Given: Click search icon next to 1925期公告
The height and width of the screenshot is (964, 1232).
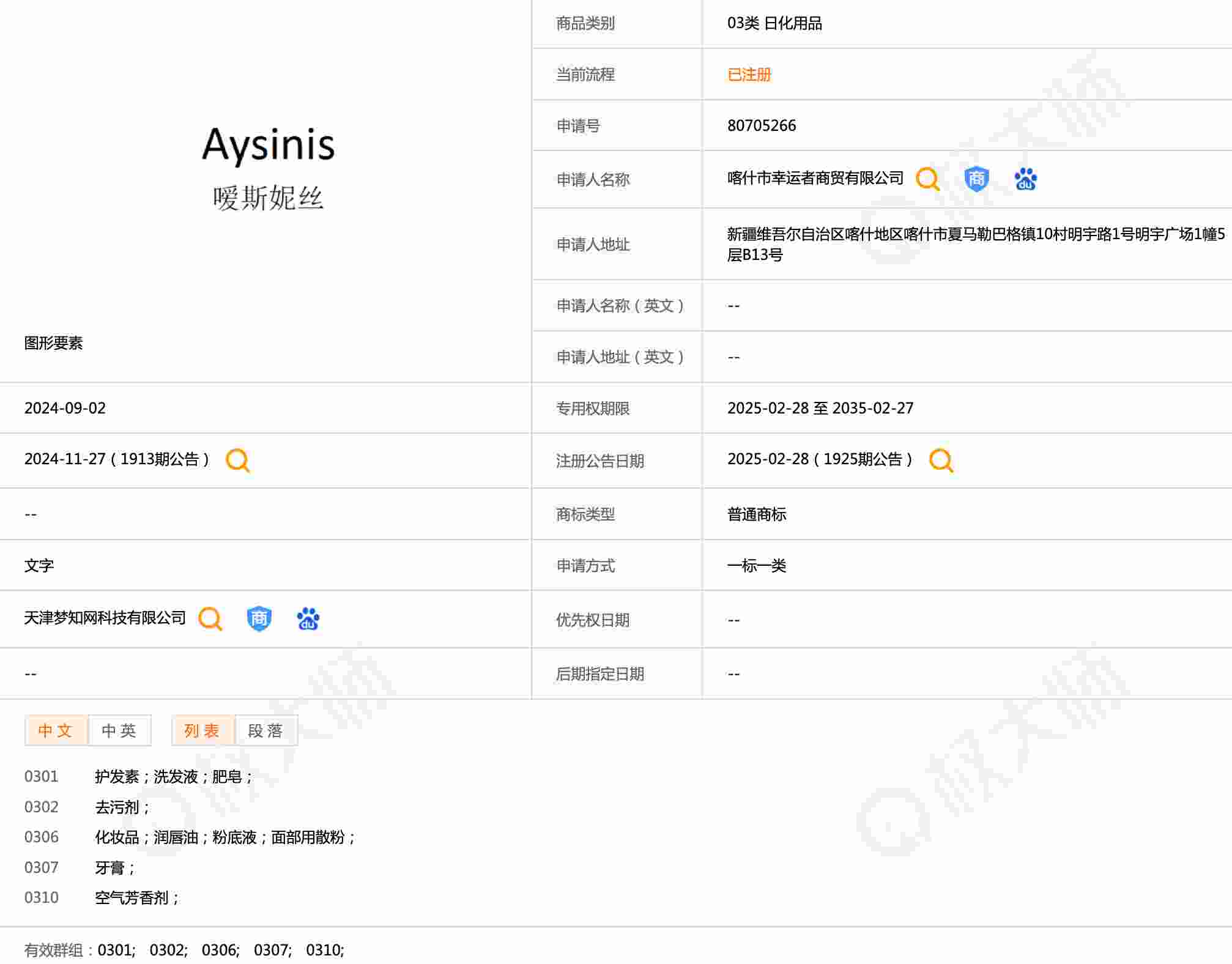Looking at the screenshot, I should 941,460.
